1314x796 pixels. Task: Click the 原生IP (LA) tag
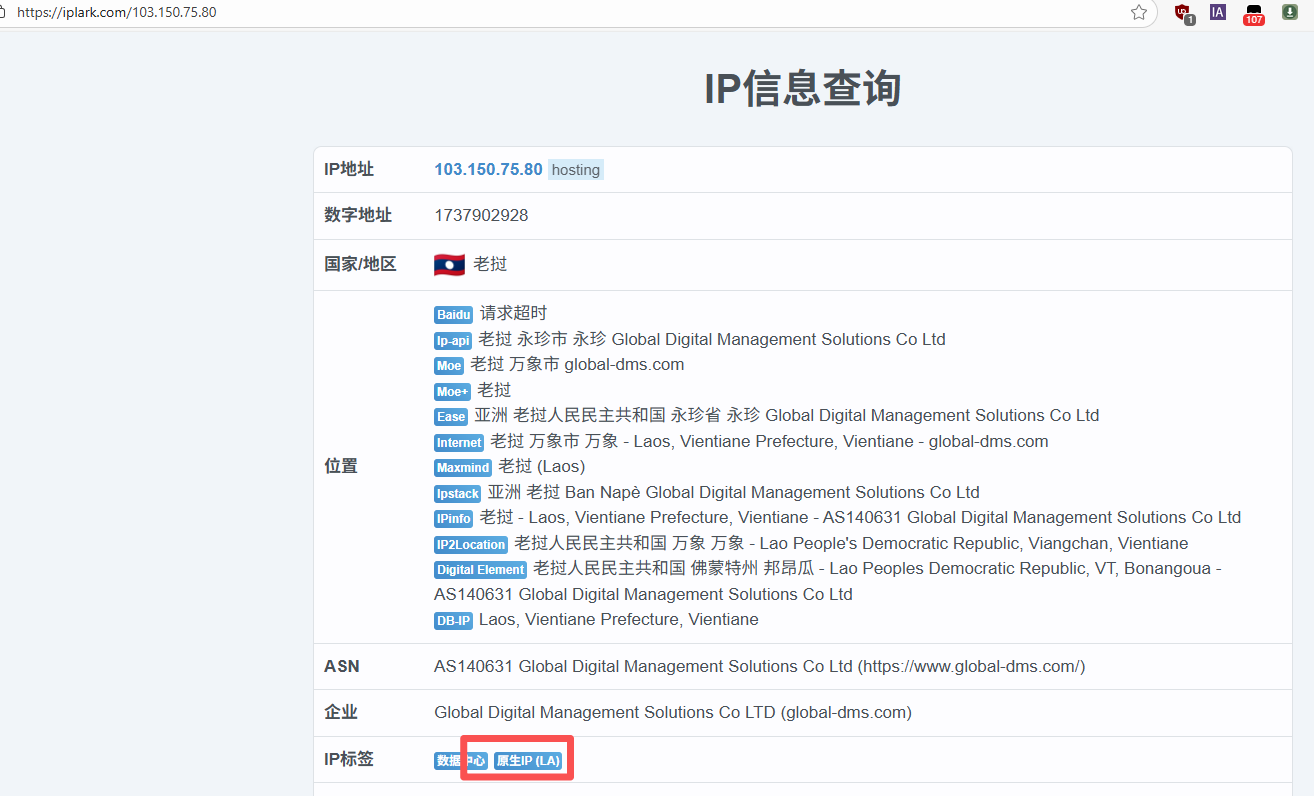(x=528, y=761)
